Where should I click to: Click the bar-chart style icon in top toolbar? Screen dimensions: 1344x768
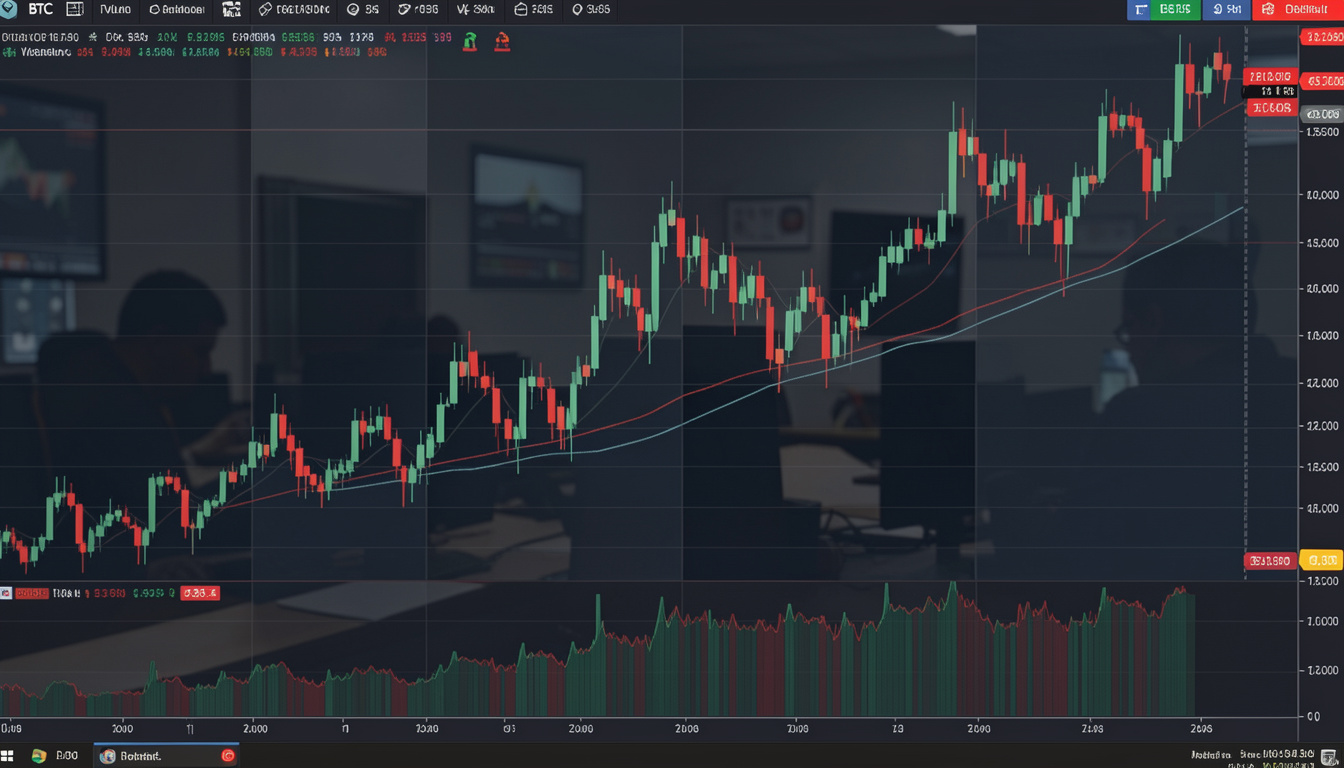coord(231,10)
